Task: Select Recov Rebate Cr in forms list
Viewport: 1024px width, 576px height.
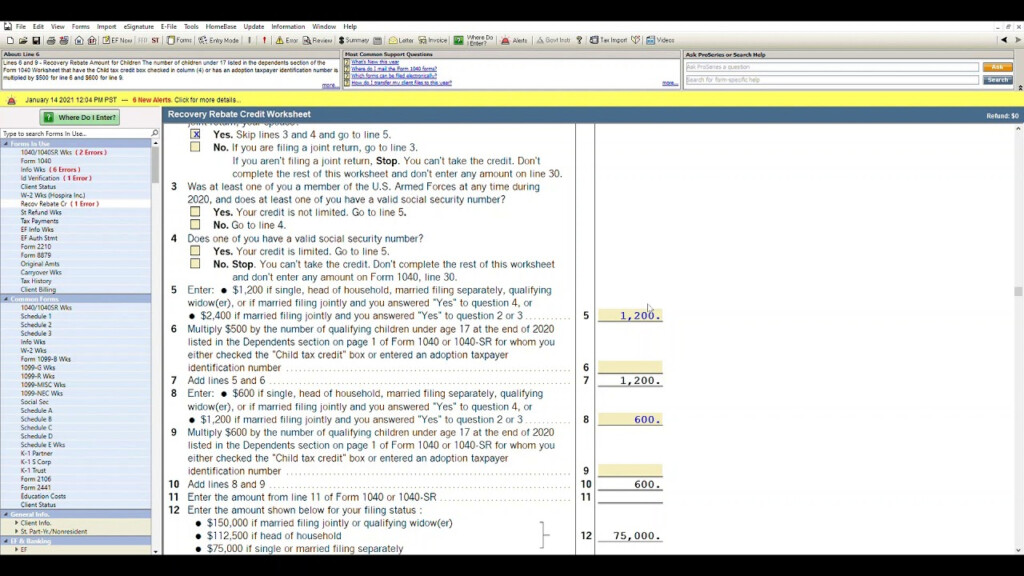Action: 59,204
